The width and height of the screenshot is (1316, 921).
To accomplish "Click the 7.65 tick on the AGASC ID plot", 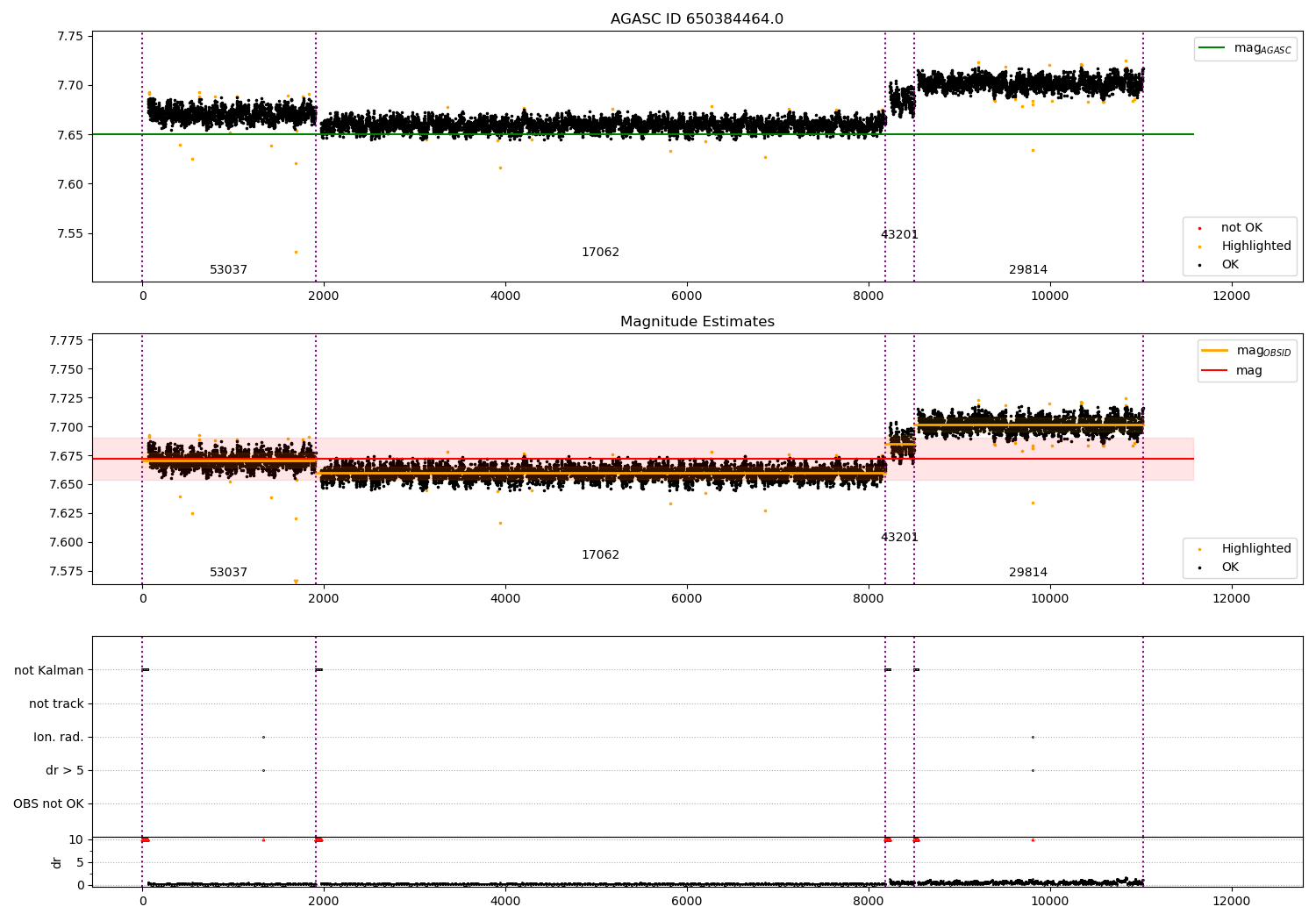I will 69,135.
